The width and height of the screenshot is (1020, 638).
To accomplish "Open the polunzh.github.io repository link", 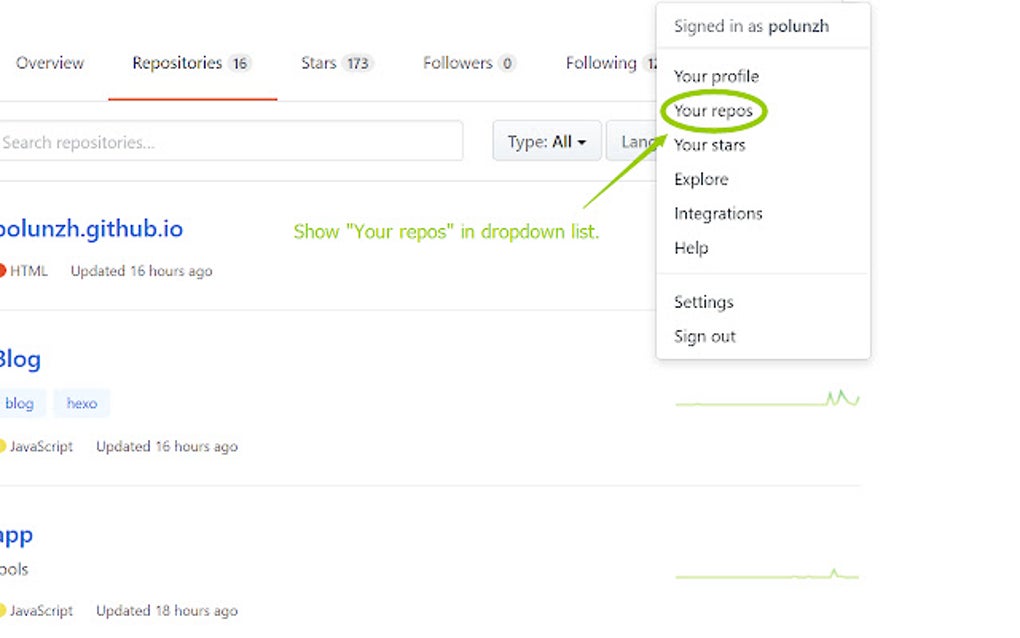I will pyautogui.click(x=91, y=229).
